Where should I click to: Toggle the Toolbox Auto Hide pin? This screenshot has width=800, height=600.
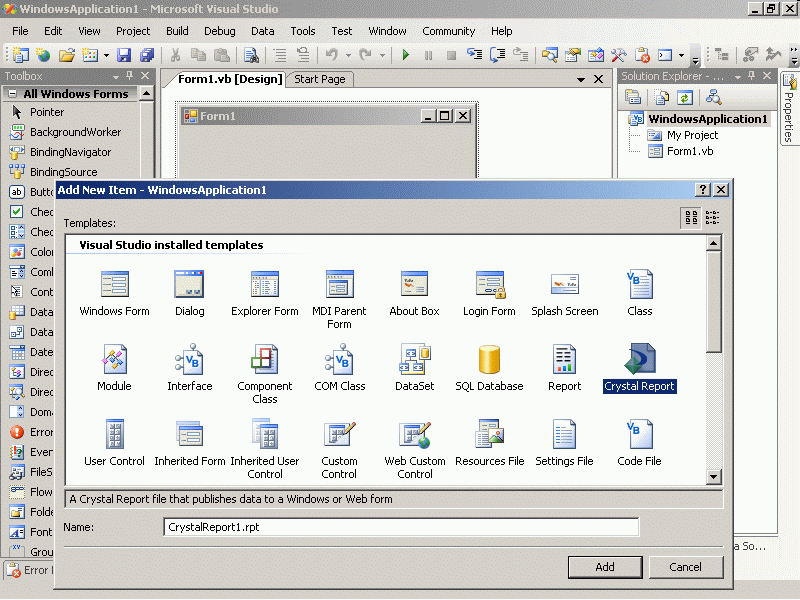click(x=129, y=76)
